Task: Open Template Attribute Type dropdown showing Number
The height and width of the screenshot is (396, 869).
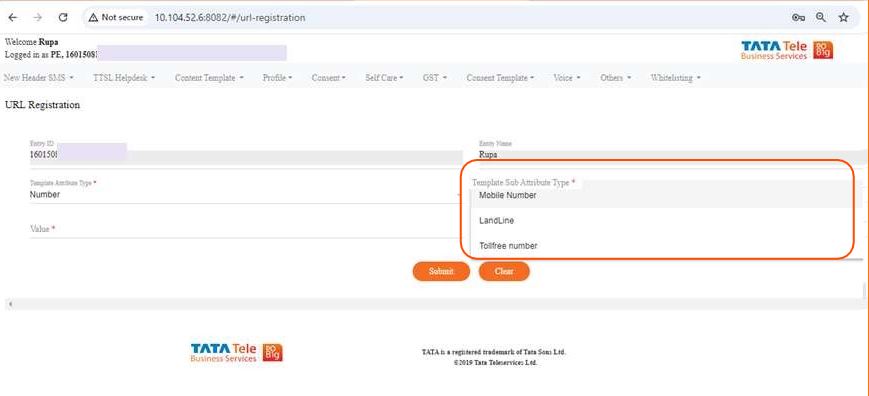Action: coord(246,195)
